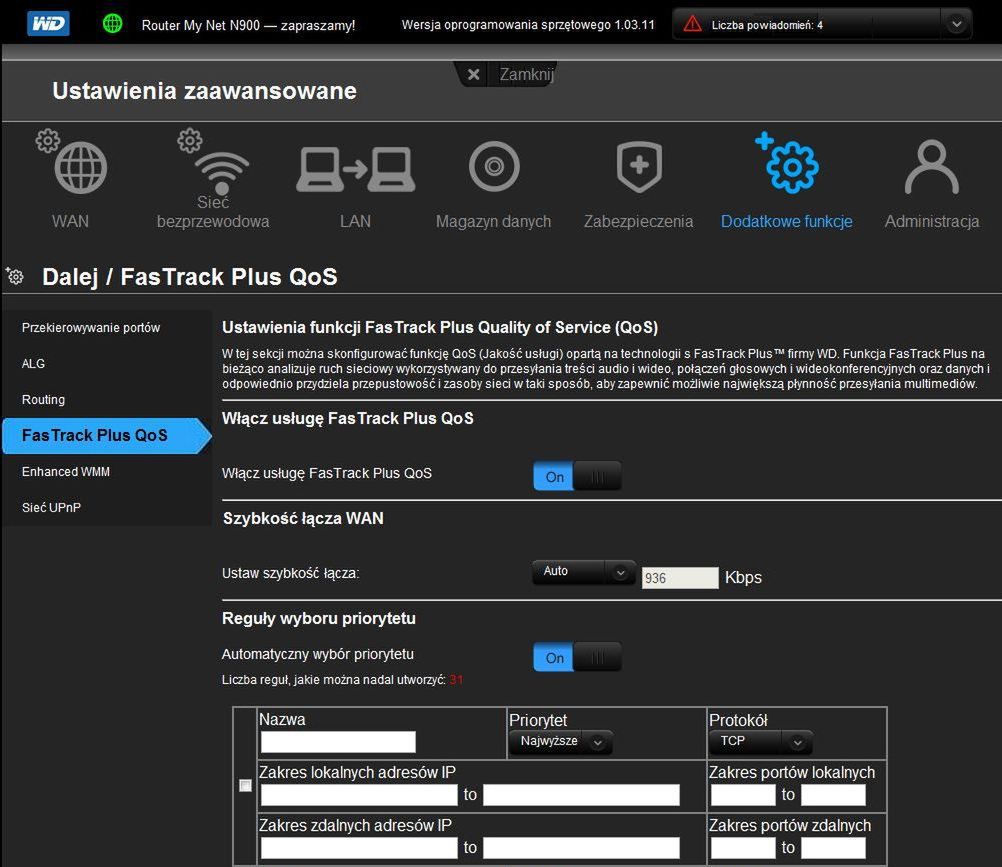Click the local port range end field
Screen dimensions: 1002x867
[833, 795]
